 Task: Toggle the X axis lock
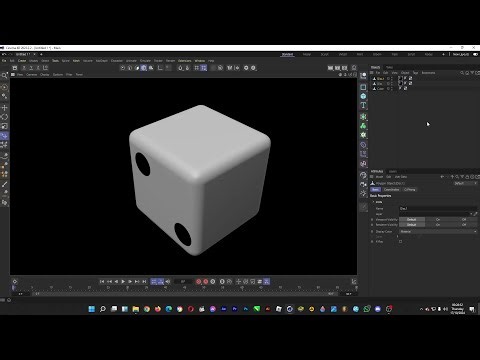tap(24, 68)
